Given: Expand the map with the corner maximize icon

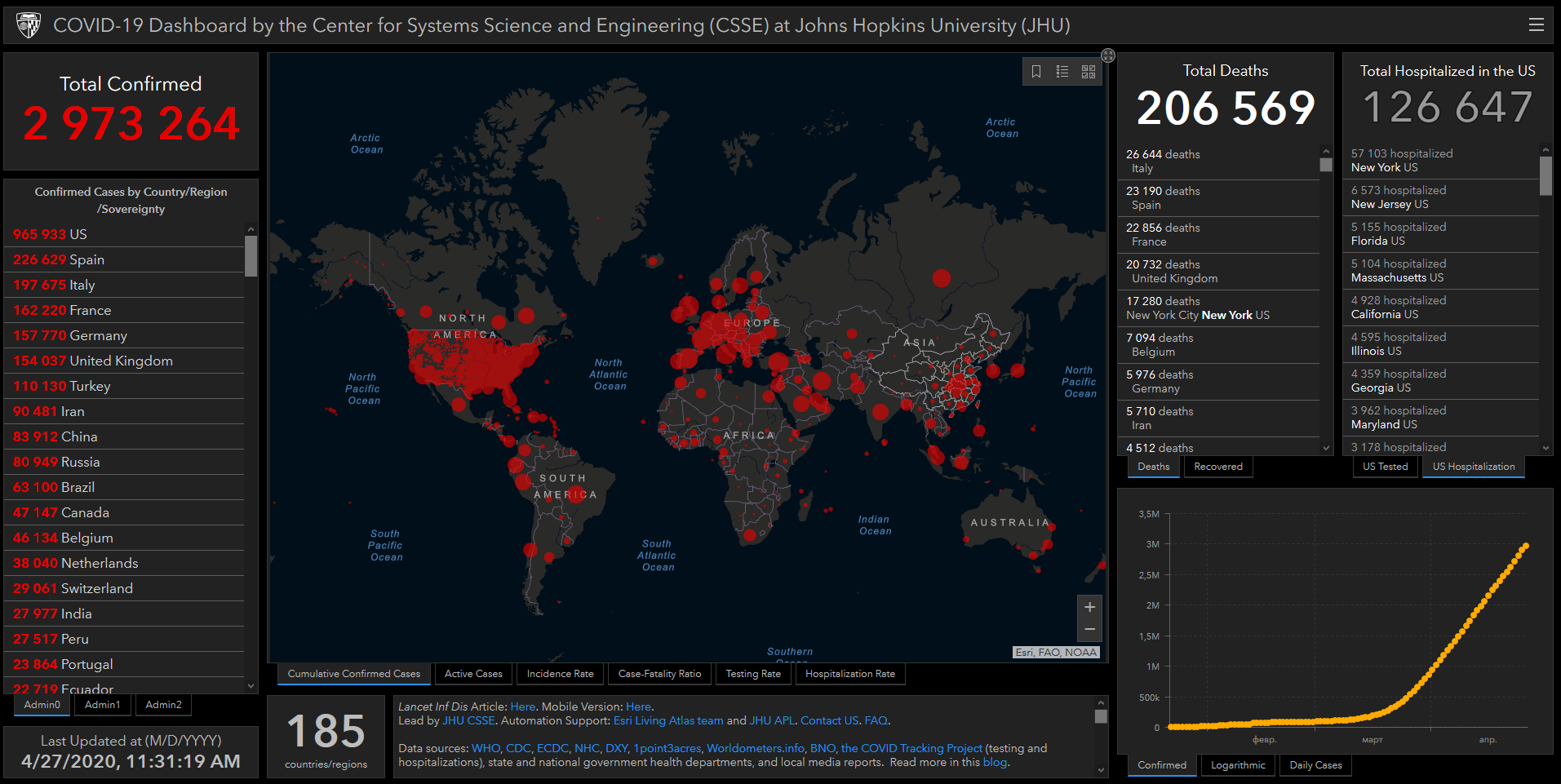Looking at the screenshot, I should pyautogui.click(x=1108, y=55).
